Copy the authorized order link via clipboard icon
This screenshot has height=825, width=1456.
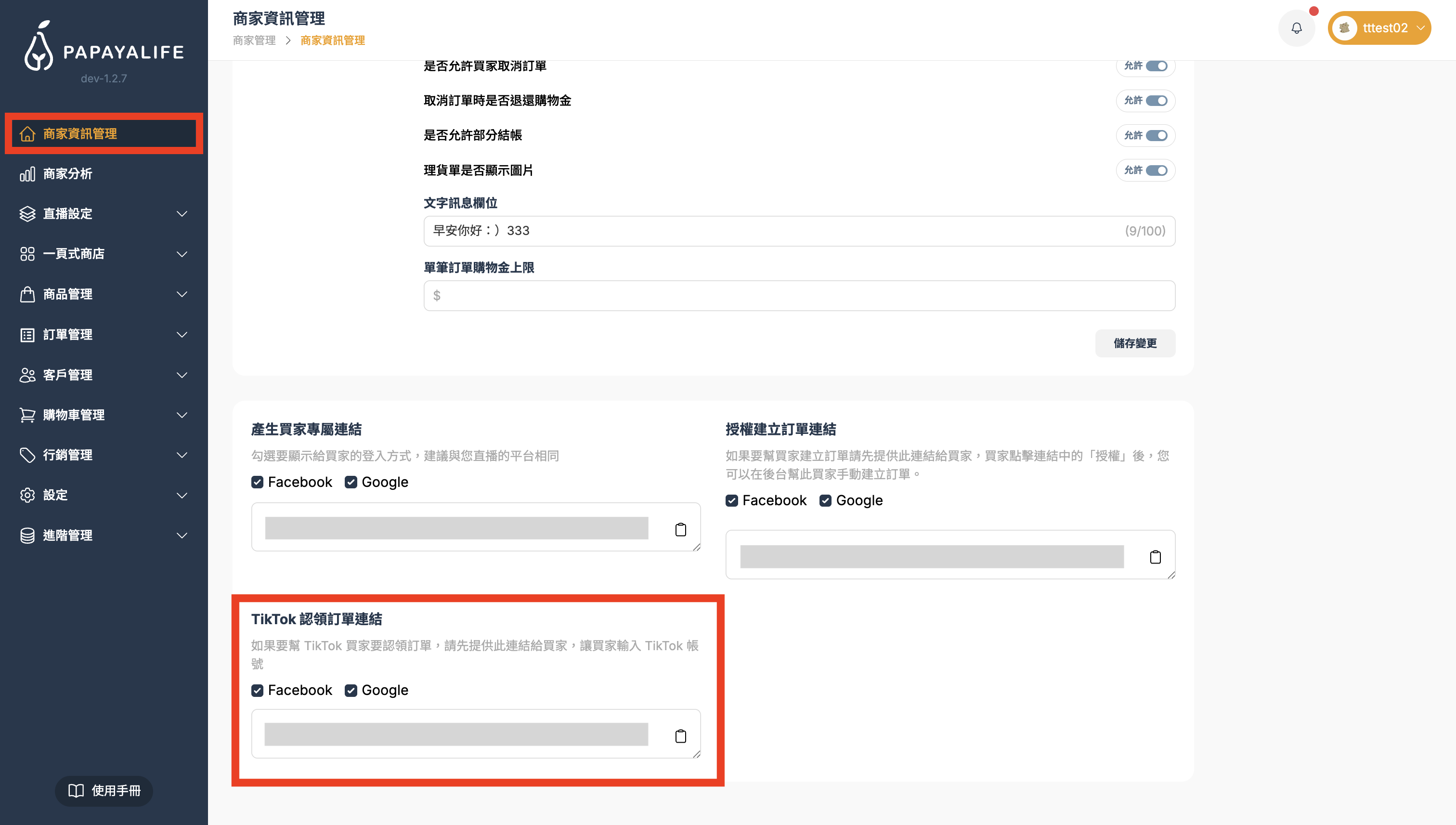coord(1155,557)
